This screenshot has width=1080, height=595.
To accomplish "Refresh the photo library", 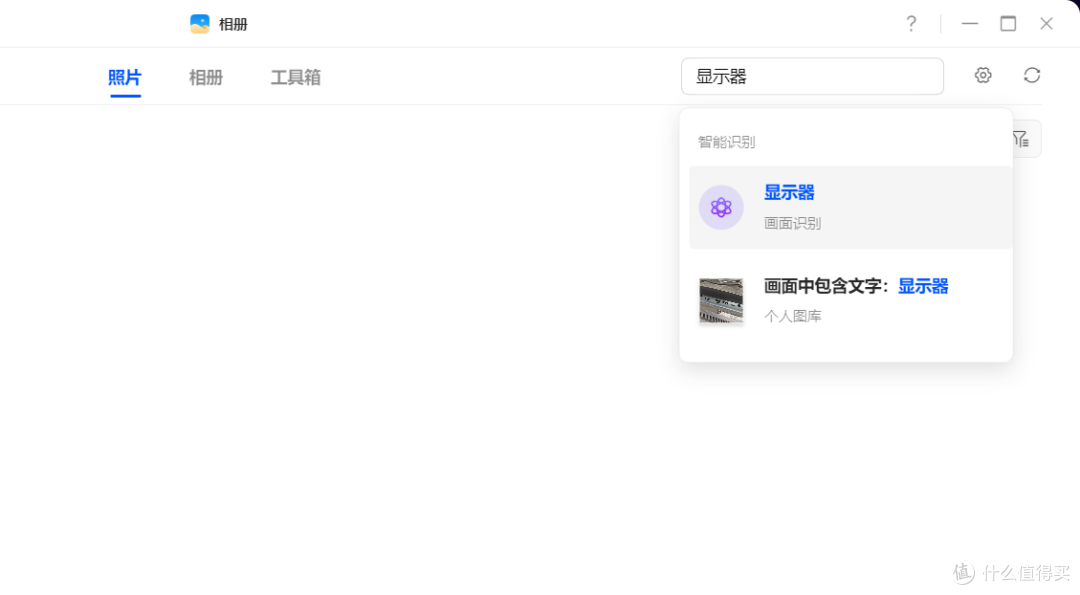I will pyautogui.click(x=1031, y=75).
